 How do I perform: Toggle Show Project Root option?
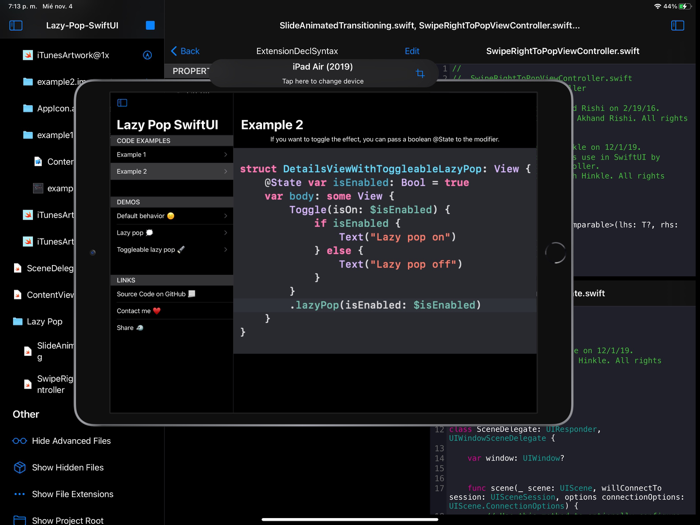[67, 520]
